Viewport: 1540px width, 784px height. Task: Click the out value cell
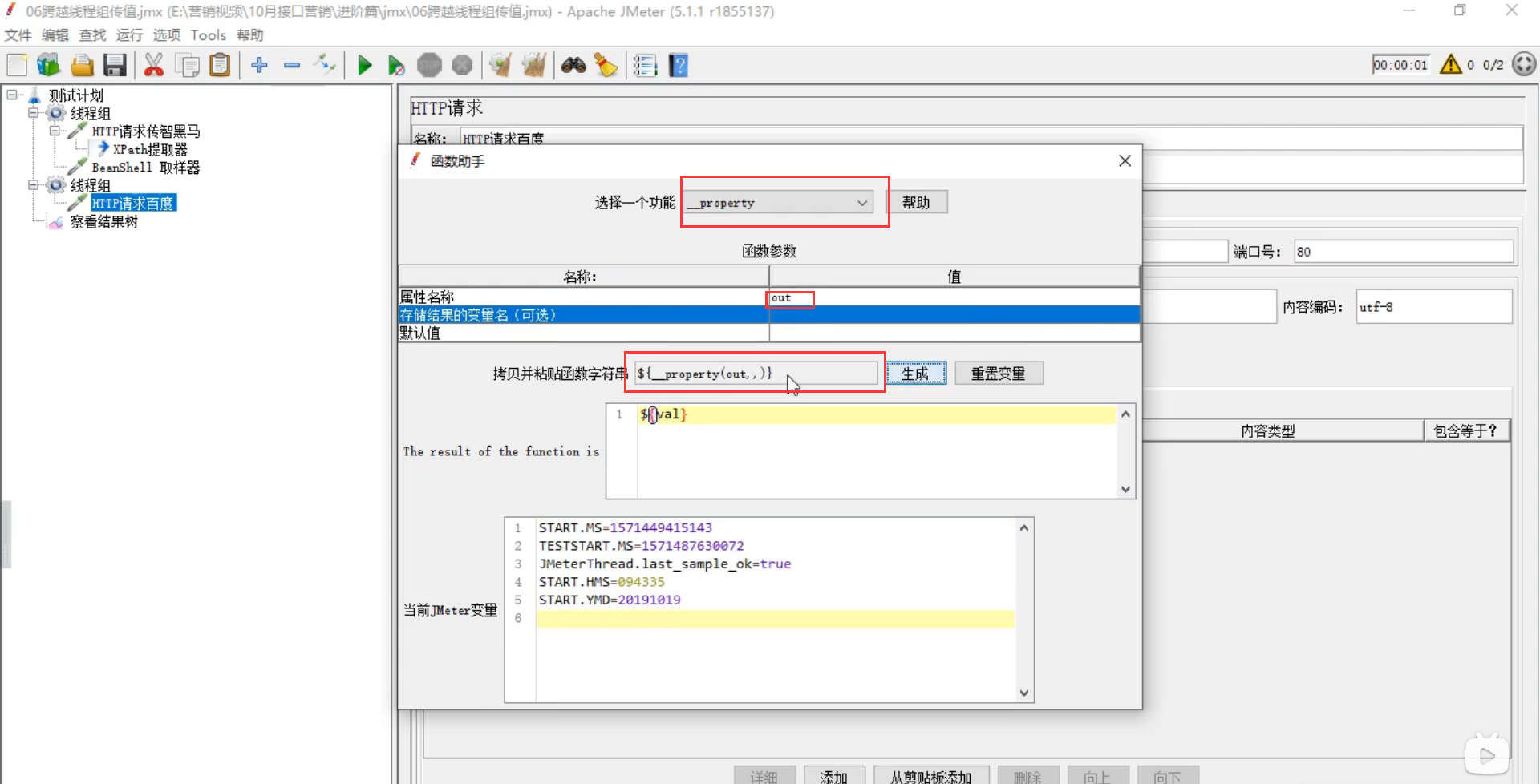coord(954,297)
